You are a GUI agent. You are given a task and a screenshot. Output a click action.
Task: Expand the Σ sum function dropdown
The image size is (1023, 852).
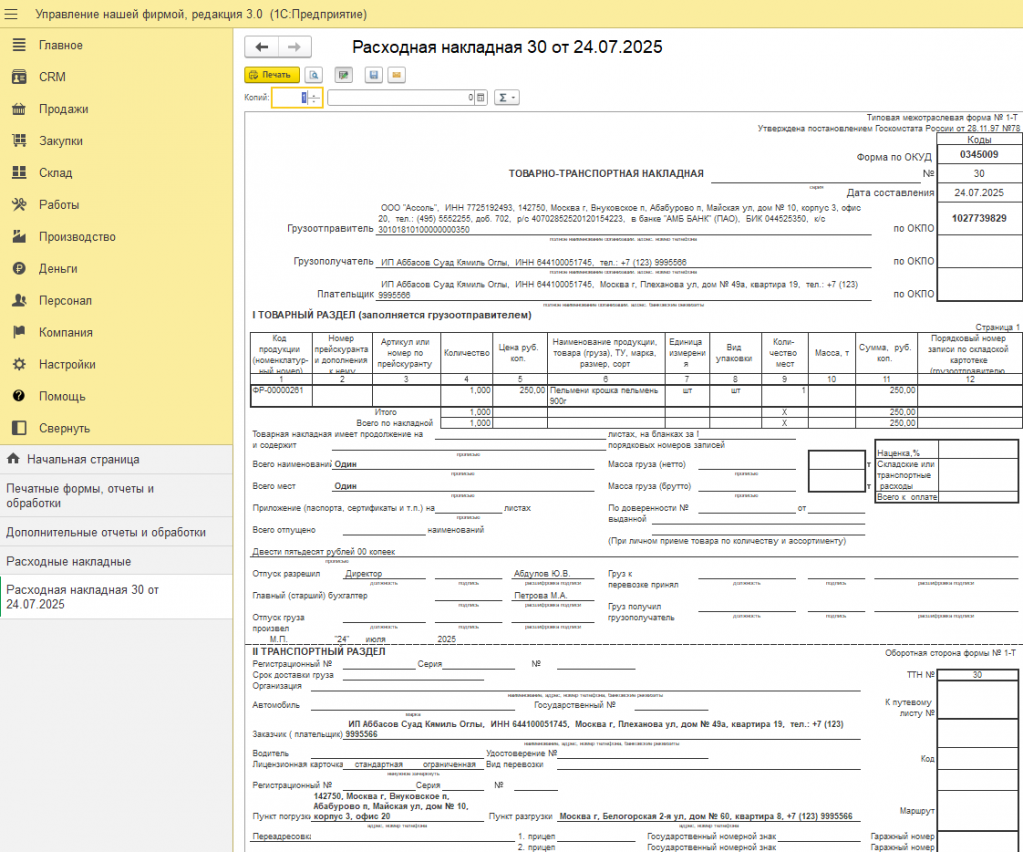pos(506,98)
